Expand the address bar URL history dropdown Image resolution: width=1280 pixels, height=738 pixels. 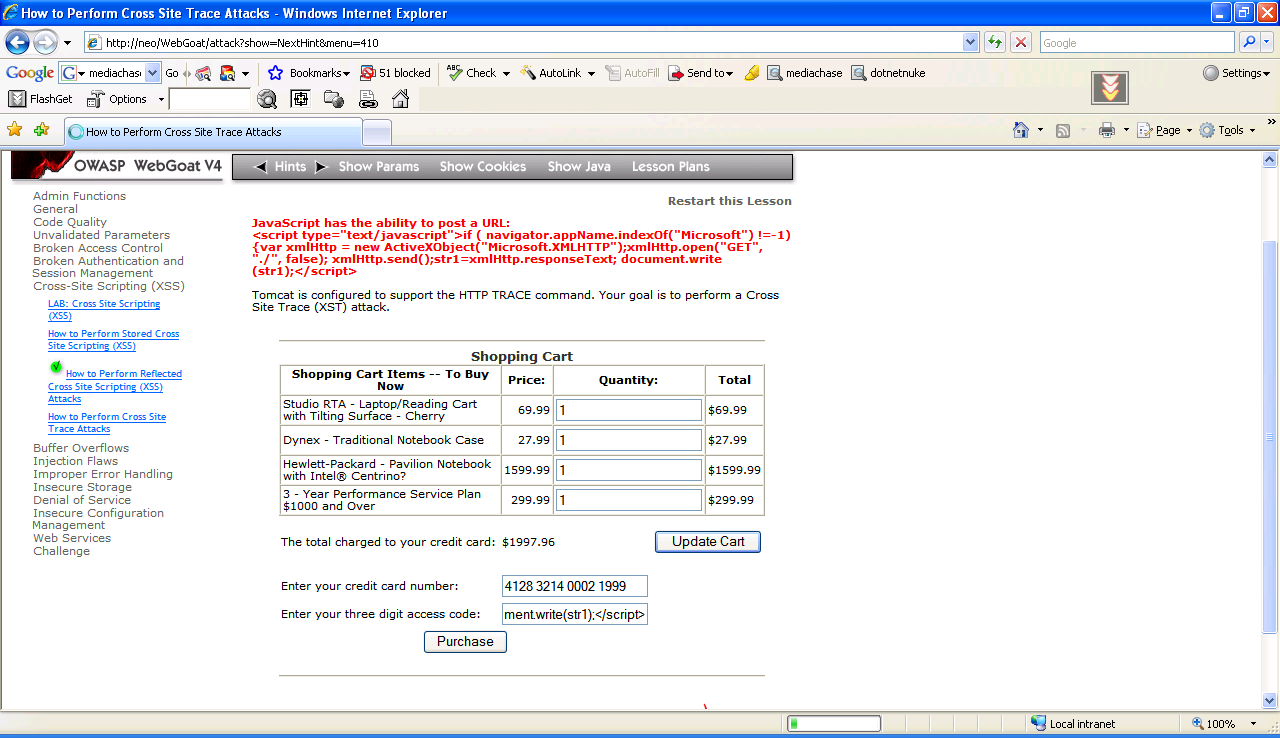coord(970,43)
